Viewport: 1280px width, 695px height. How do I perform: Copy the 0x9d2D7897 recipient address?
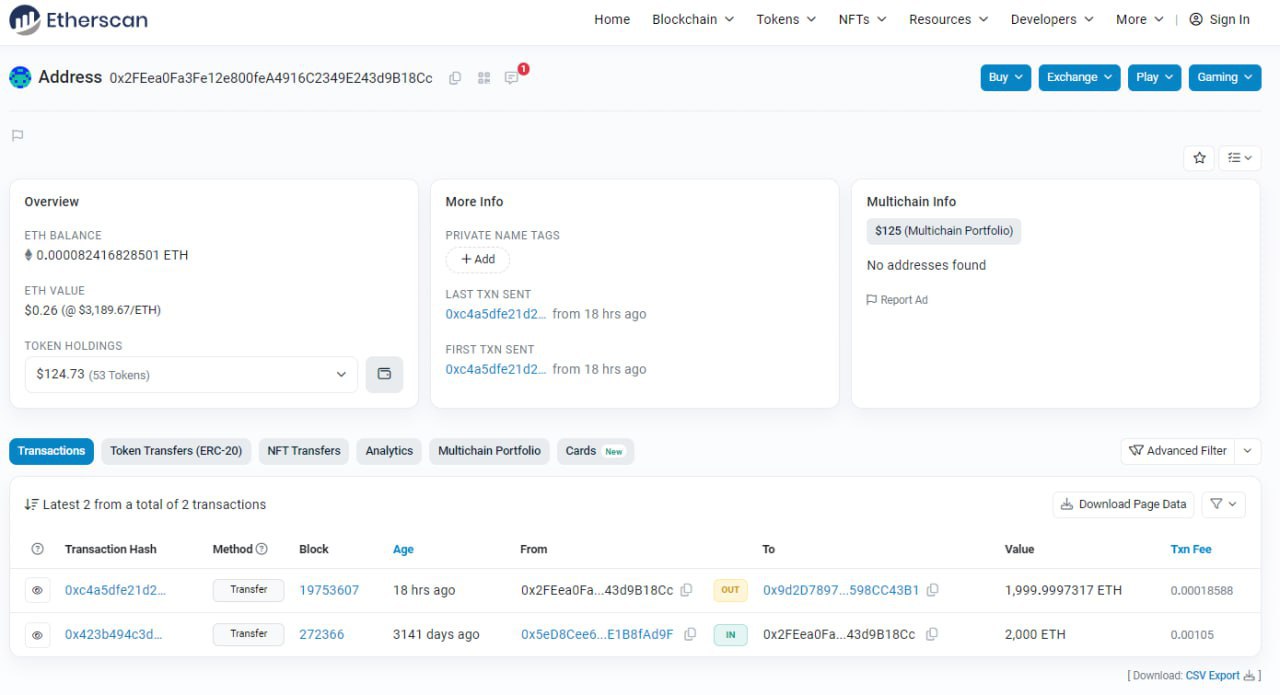(x=932, y=590)
